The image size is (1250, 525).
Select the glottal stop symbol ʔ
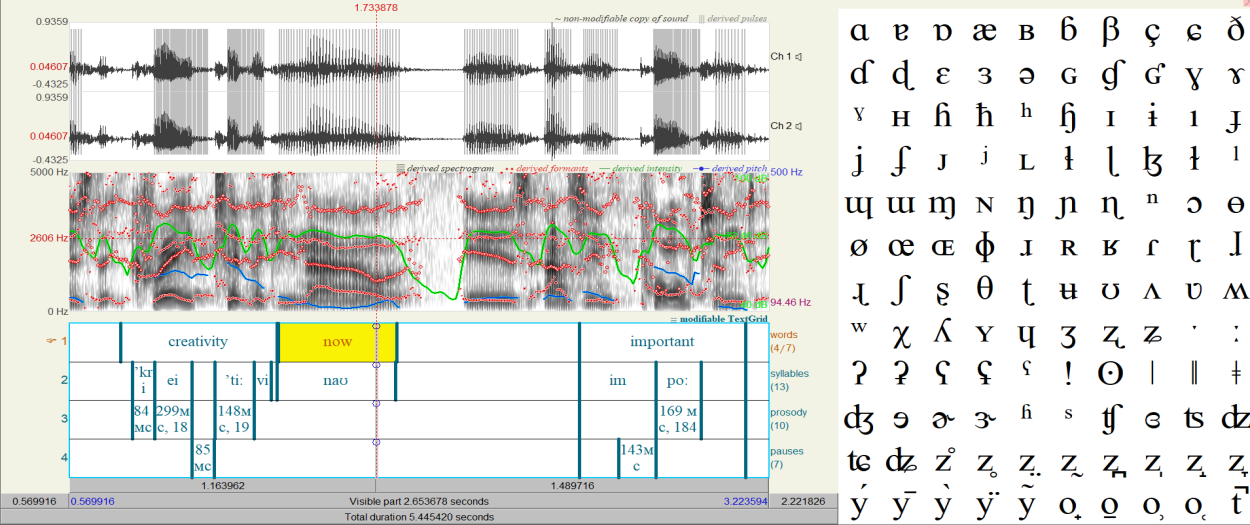[858, 374]
